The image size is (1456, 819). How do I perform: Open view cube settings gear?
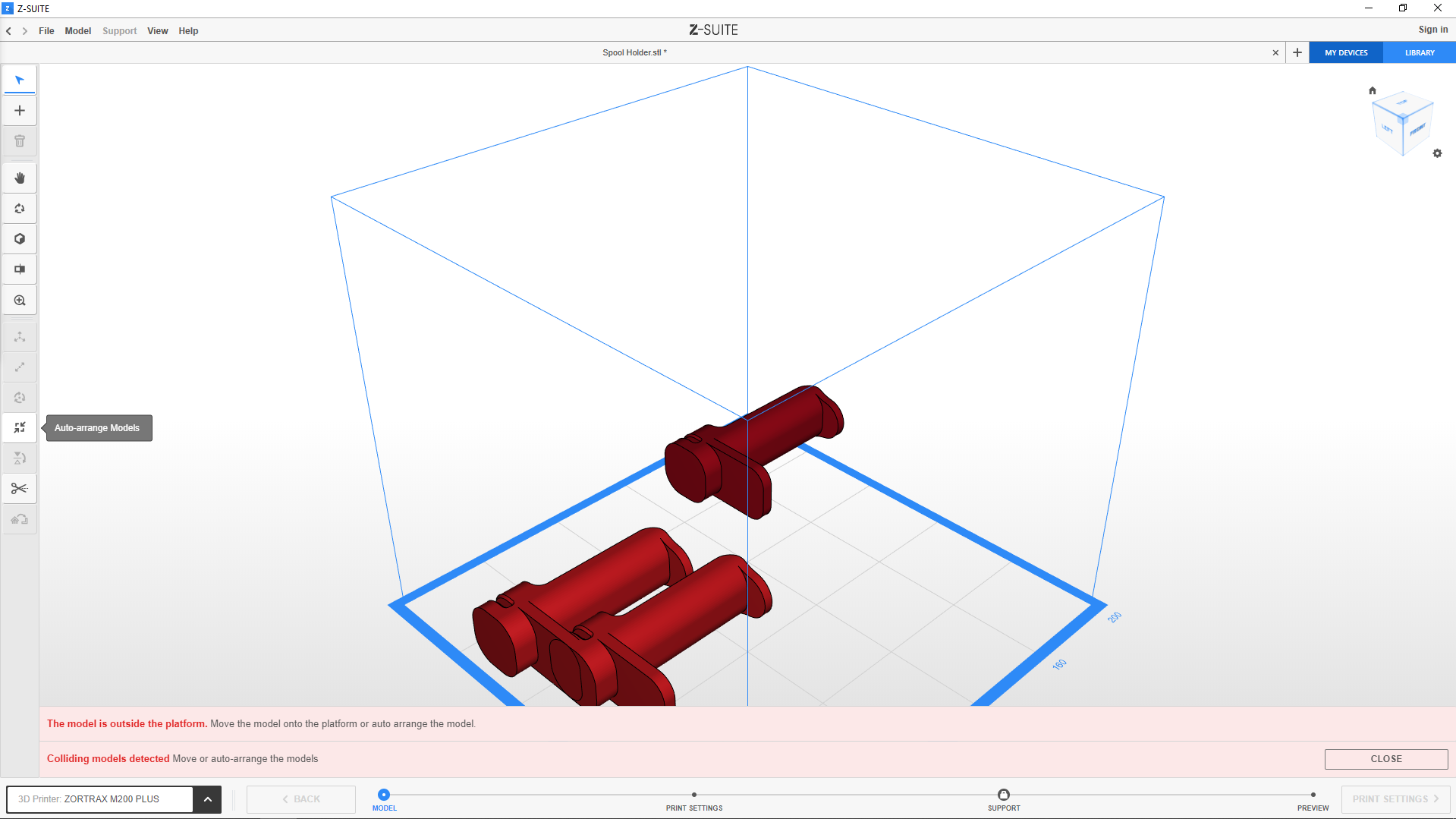[1437, 153]
